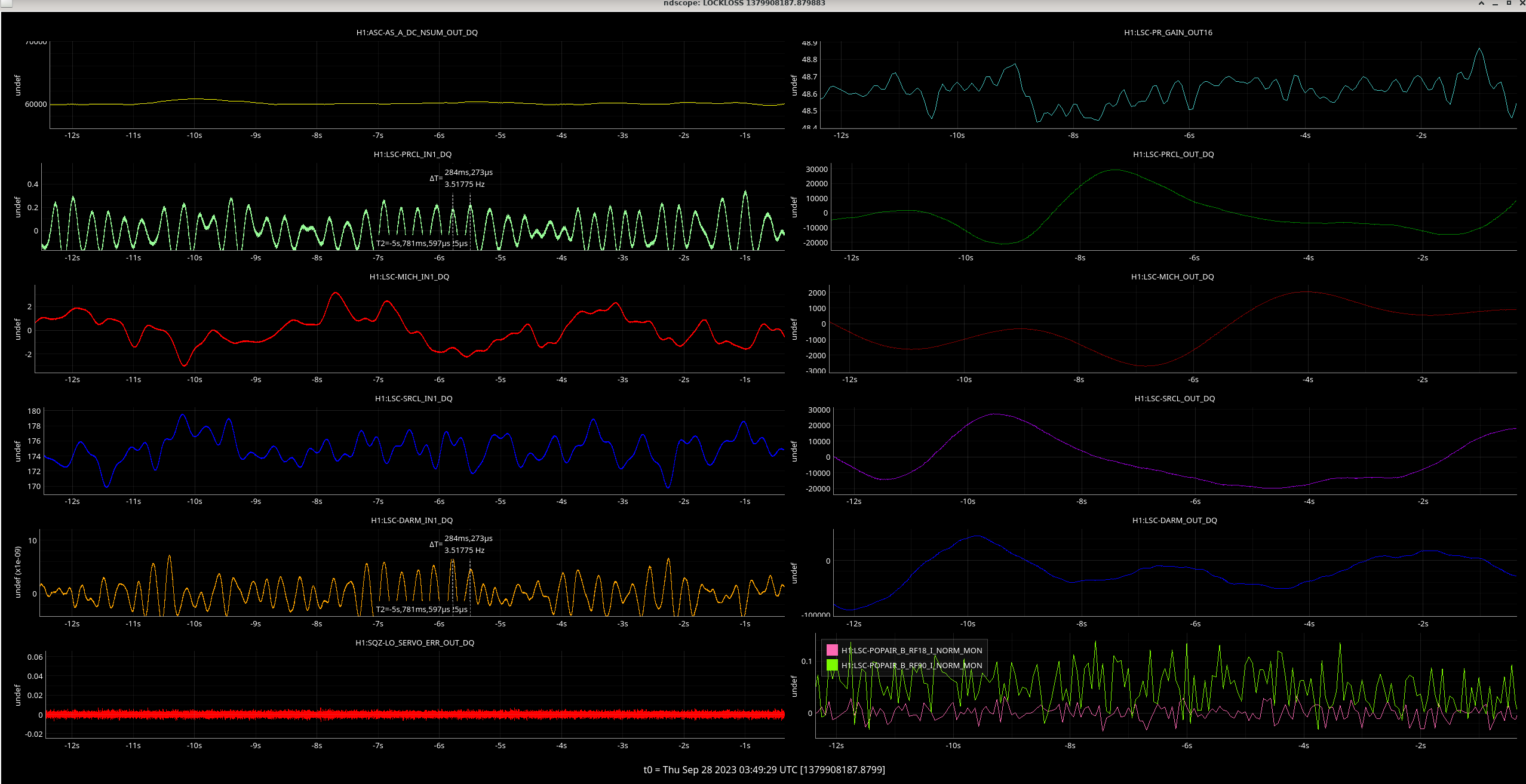1526x784 pixels.
Task: Click the t0 timestamp text at the bottom
Action: (764, 770)
